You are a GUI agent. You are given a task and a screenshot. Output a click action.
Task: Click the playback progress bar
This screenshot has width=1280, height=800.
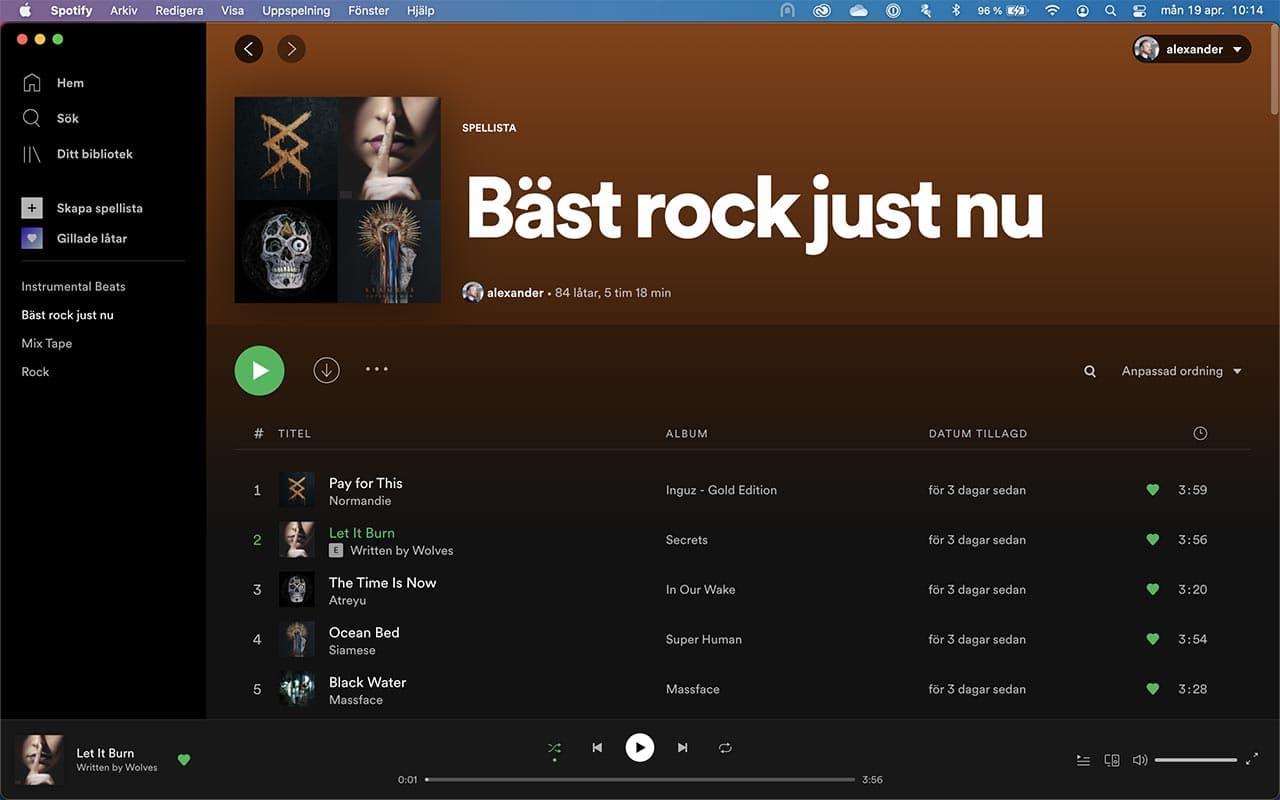[640, 779]
